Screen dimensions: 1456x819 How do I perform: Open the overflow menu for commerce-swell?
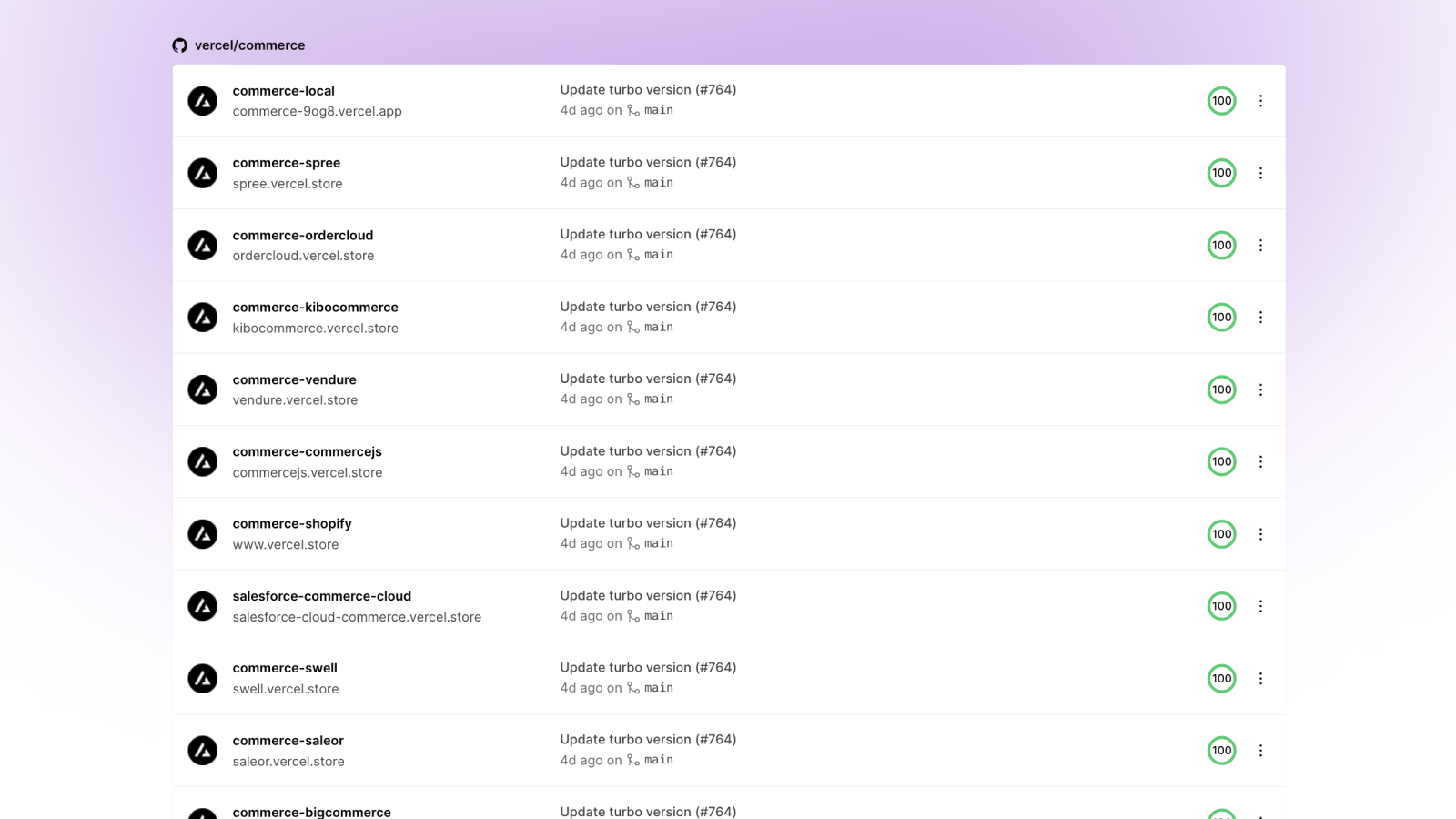pyautogui.click(x=1260, y=678)
